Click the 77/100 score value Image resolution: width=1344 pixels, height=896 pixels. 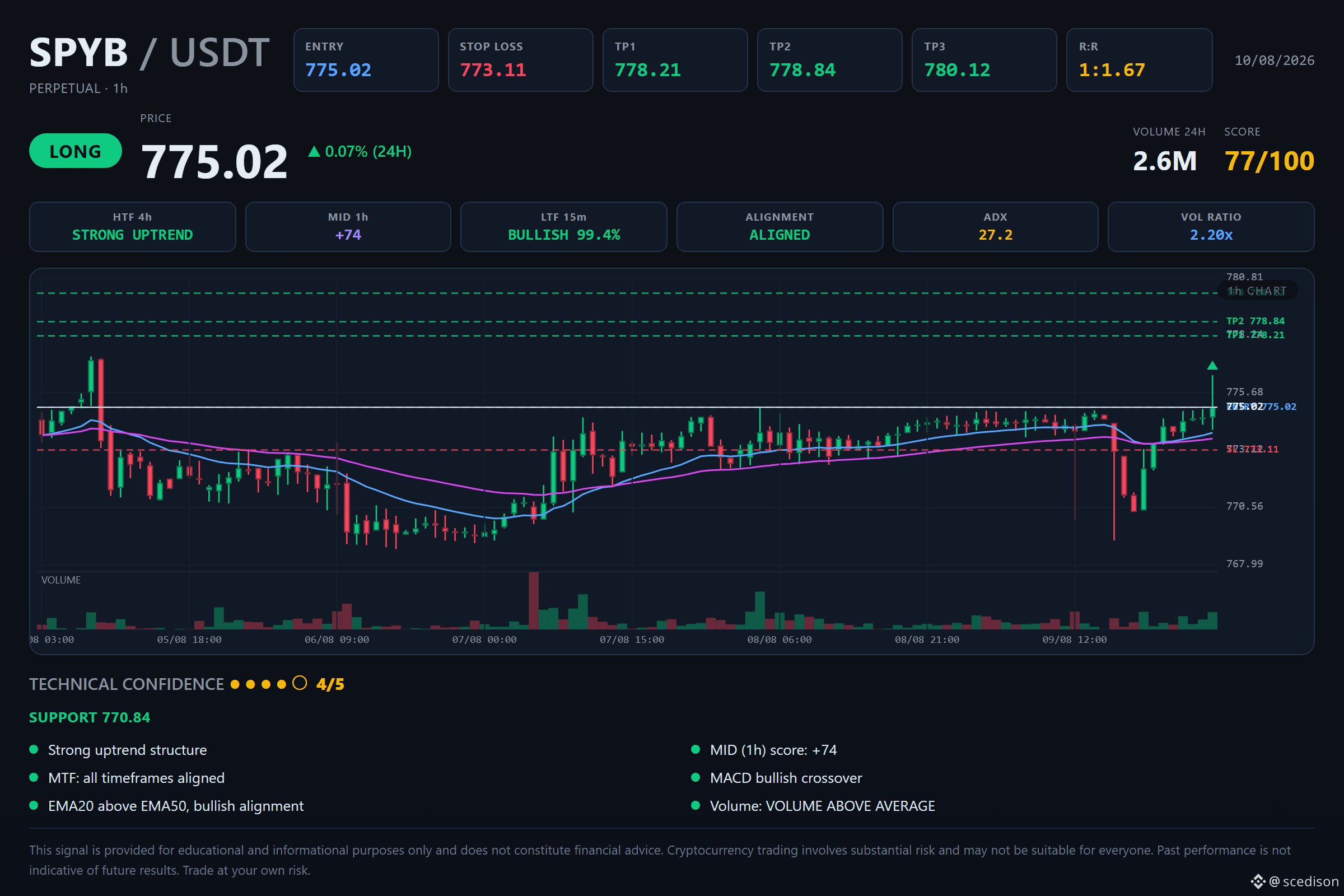(1269, 161)
